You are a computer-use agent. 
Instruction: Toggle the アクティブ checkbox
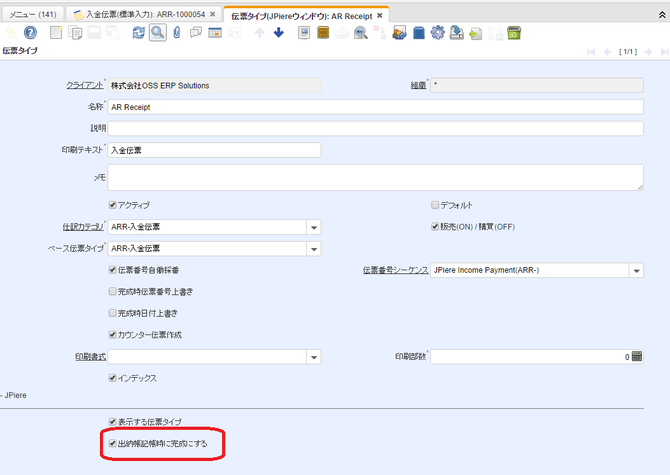coord(112,205)
